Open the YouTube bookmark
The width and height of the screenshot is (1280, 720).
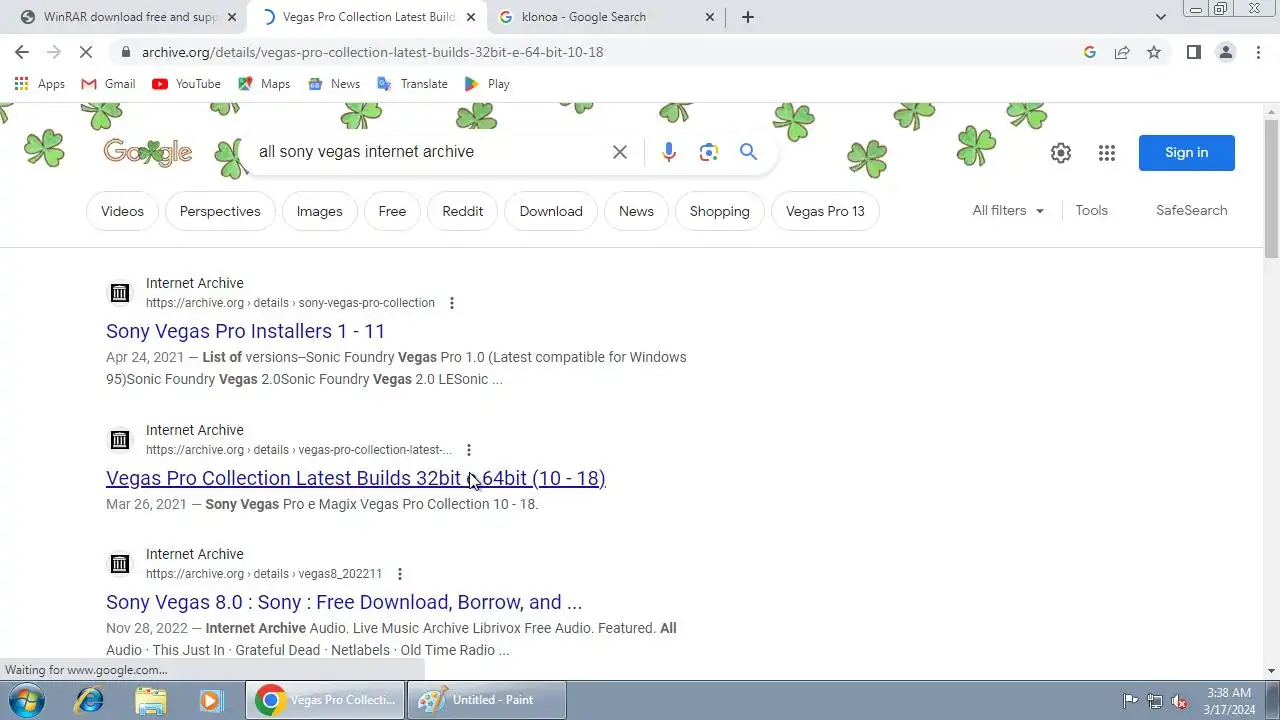[x=186, y=84]
